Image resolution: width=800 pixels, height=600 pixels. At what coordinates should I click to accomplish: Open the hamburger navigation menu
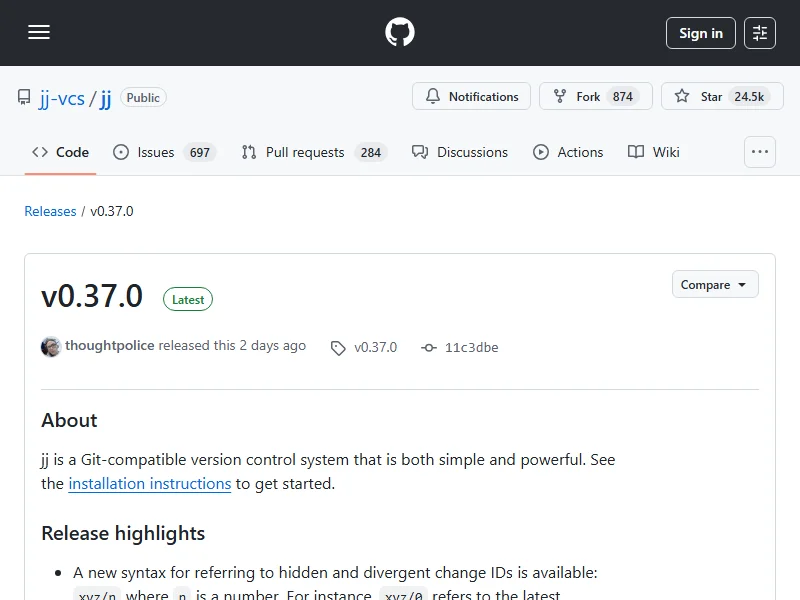pyautogui.click(x=39, y=33)
